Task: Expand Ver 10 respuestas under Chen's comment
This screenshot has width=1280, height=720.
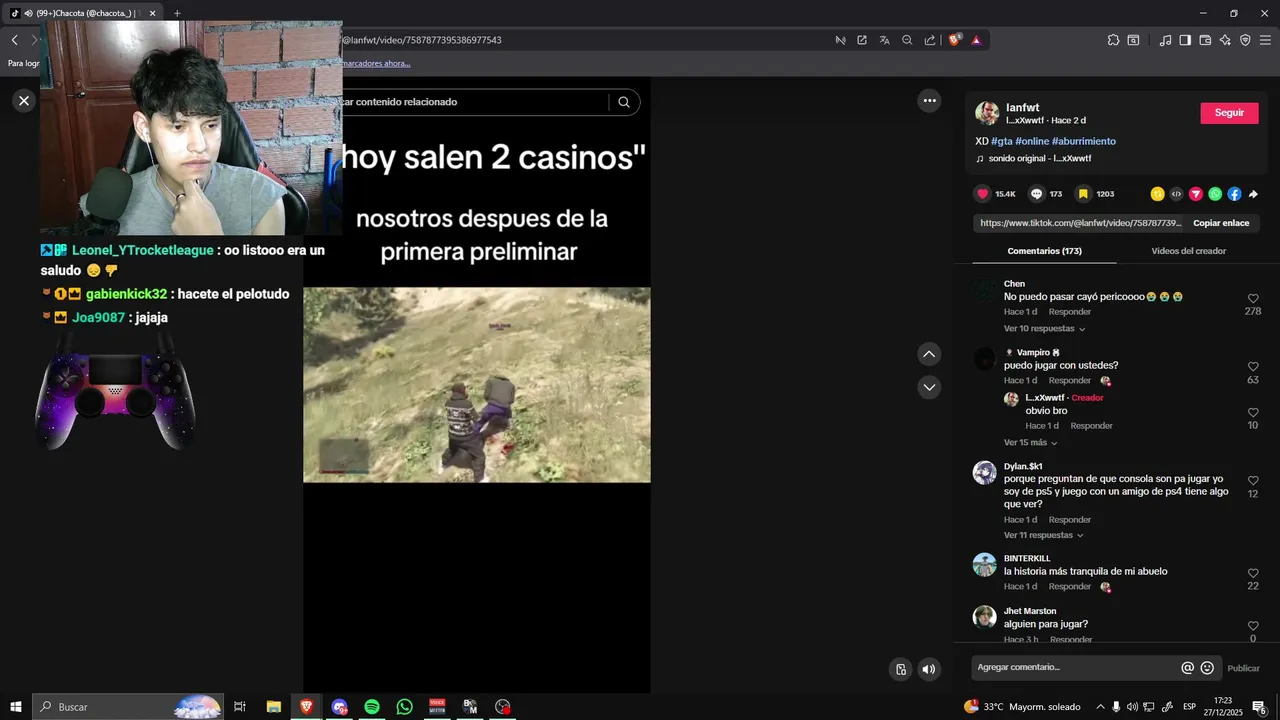Action: (1044, 329)
